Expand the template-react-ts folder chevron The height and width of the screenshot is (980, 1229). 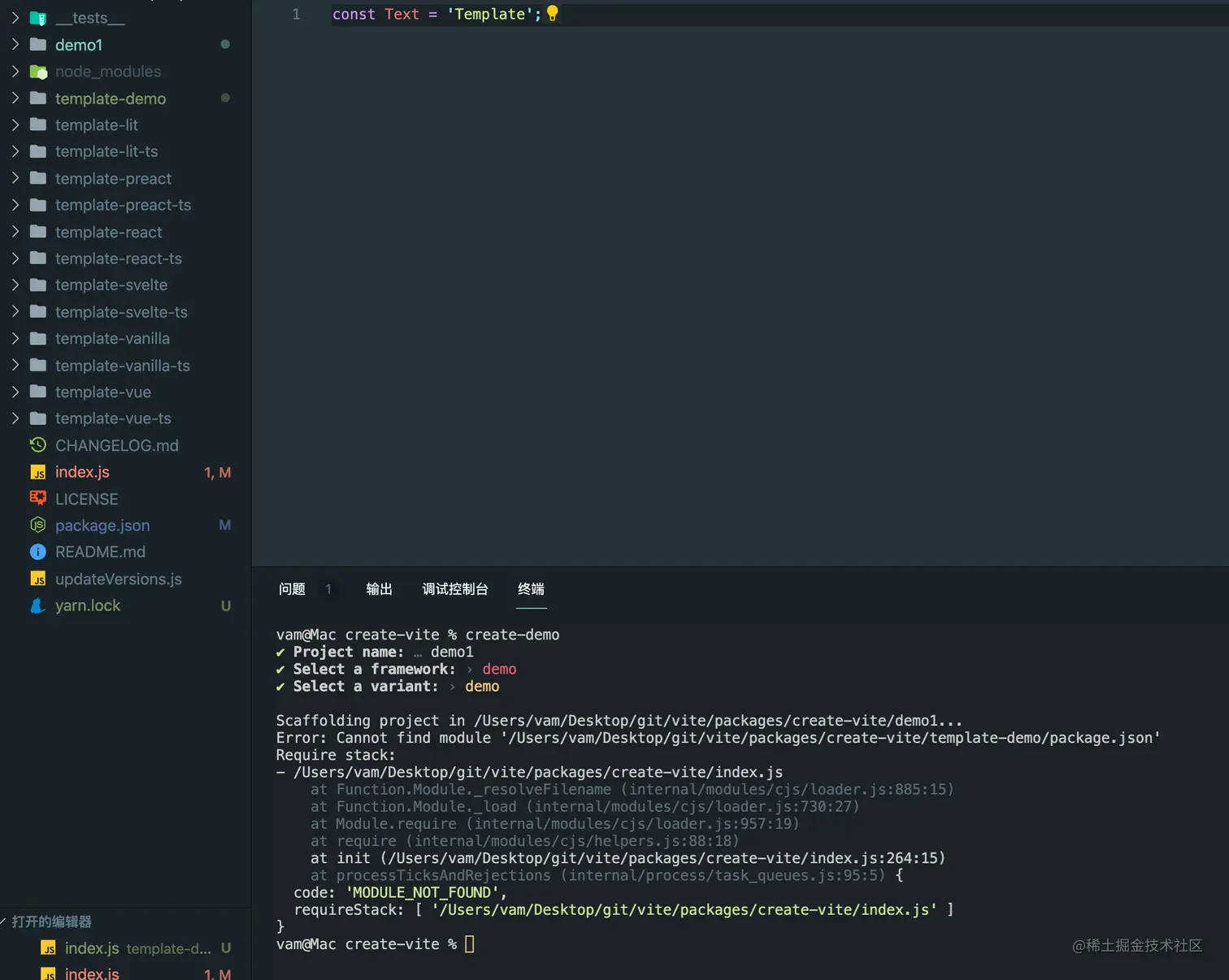(x=15, y=258)
